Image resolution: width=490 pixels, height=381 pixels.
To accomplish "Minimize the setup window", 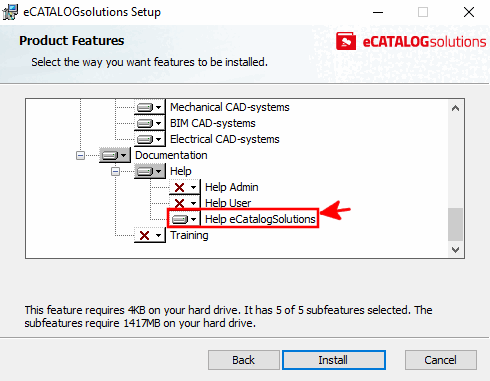I will (378, 12).
